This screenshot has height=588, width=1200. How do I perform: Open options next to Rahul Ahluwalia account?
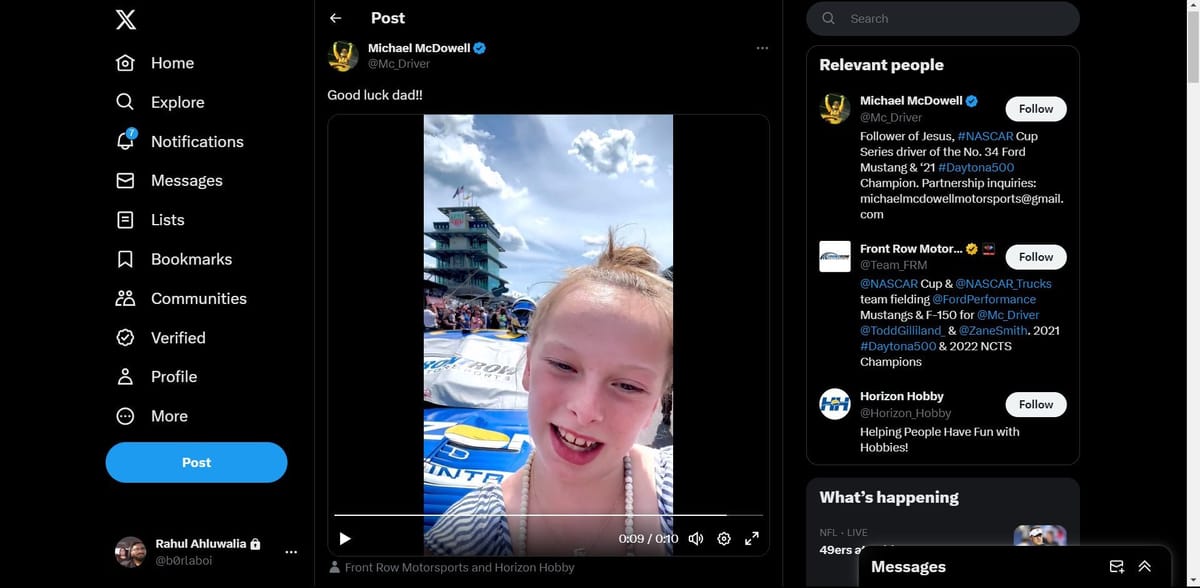290,551
